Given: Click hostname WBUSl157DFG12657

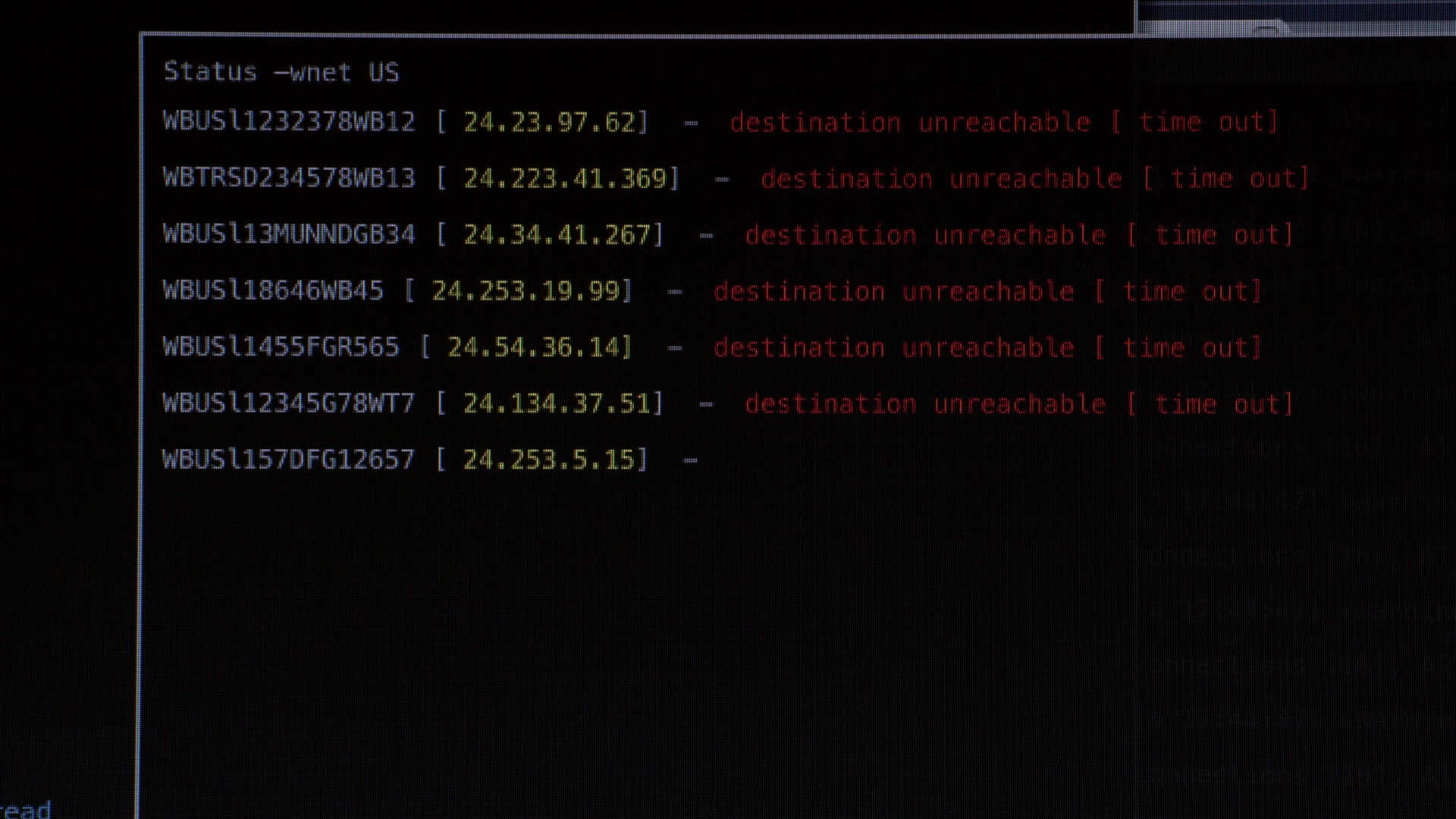Looking at the screenshot, I should click(289, 460).
